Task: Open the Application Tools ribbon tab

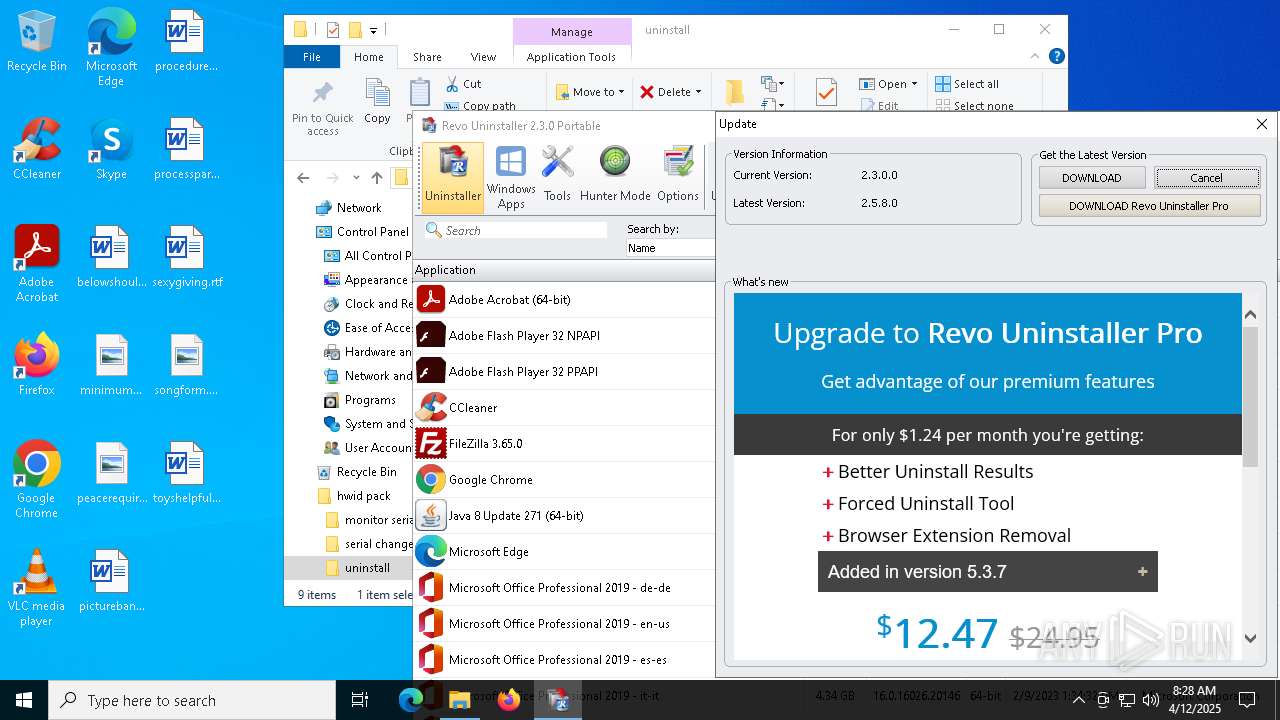Action: click(x=571, y=57)
